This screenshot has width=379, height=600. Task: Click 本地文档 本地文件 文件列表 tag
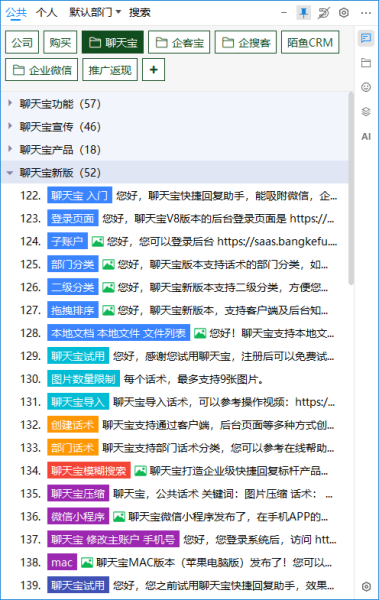pos(119,333)
